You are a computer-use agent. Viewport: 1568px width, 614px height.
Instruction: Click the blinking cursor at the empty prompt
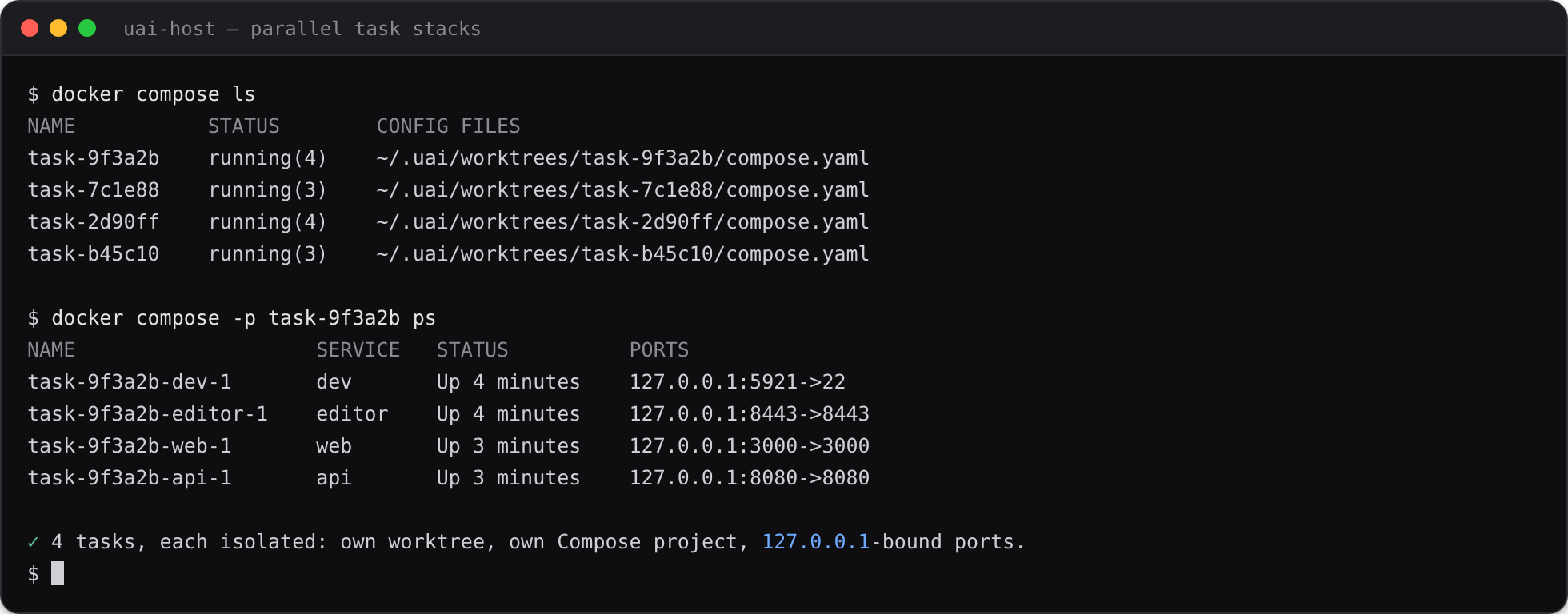[x=58, y=573]
